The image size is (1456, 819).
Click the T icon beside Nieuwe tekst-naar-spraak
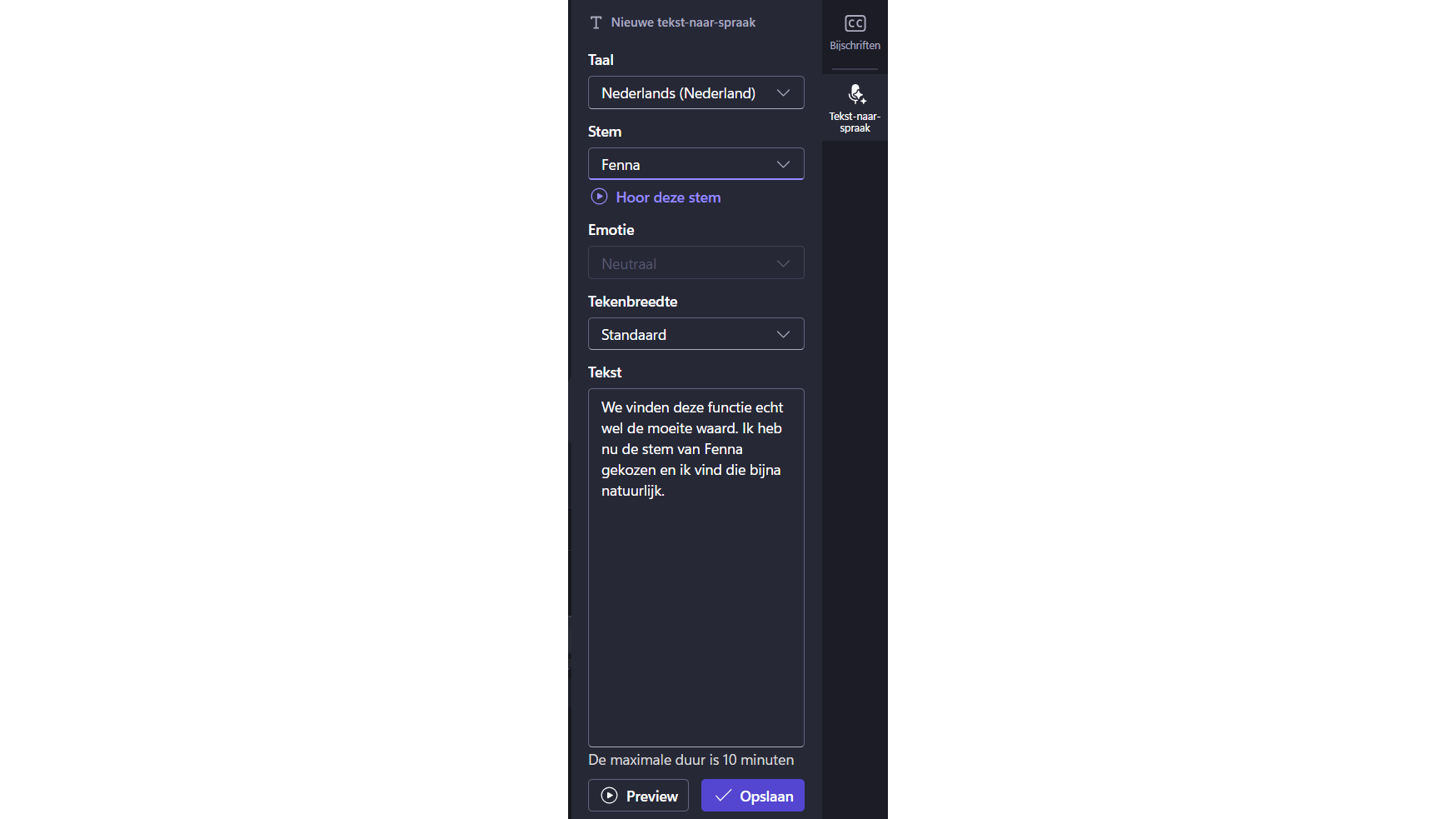point(596,22)
